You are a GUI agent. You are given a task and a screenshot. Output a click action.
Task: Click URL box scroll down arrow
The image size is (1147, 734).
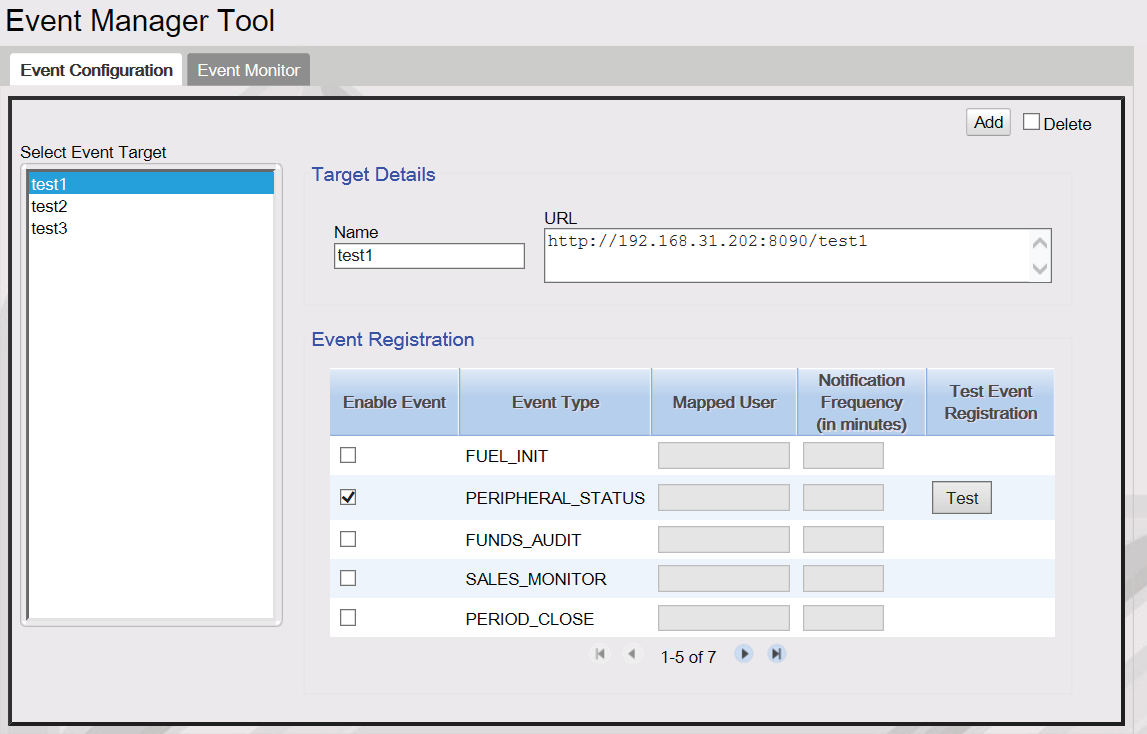click(x=1039, y=269)
